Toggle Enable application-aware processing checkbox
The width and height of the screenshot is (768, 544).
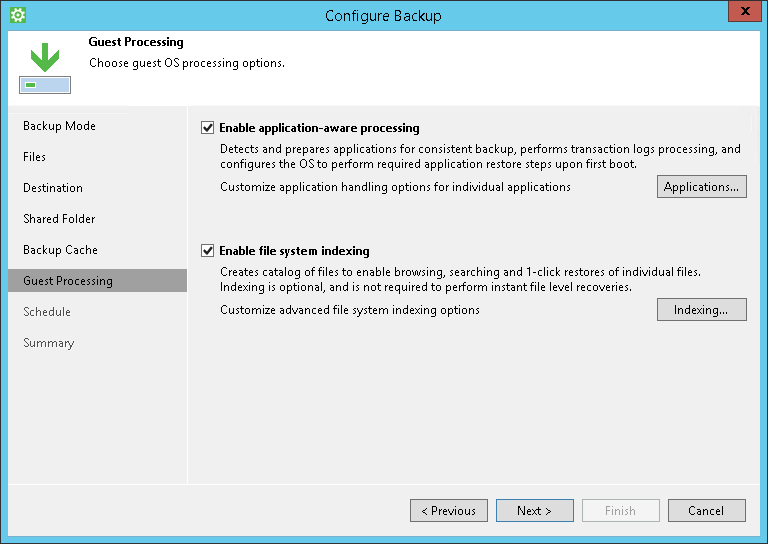(x=208, y=128)
